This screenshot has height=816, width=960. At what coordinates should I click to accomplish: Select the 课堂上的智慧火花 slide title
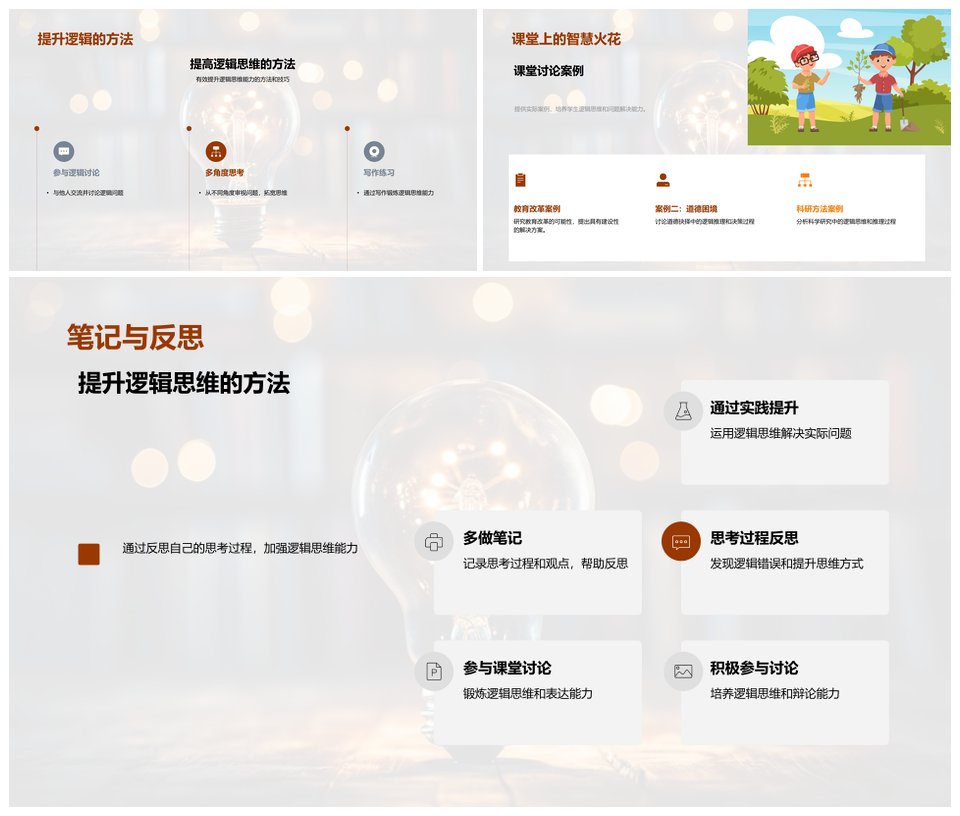(x=566, y=39)
